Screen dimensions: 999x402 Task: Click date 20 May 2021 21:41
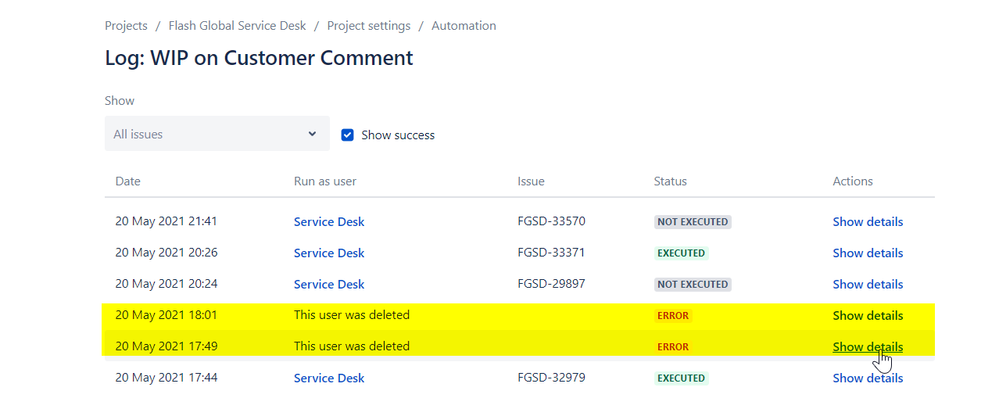pos(166,222)
